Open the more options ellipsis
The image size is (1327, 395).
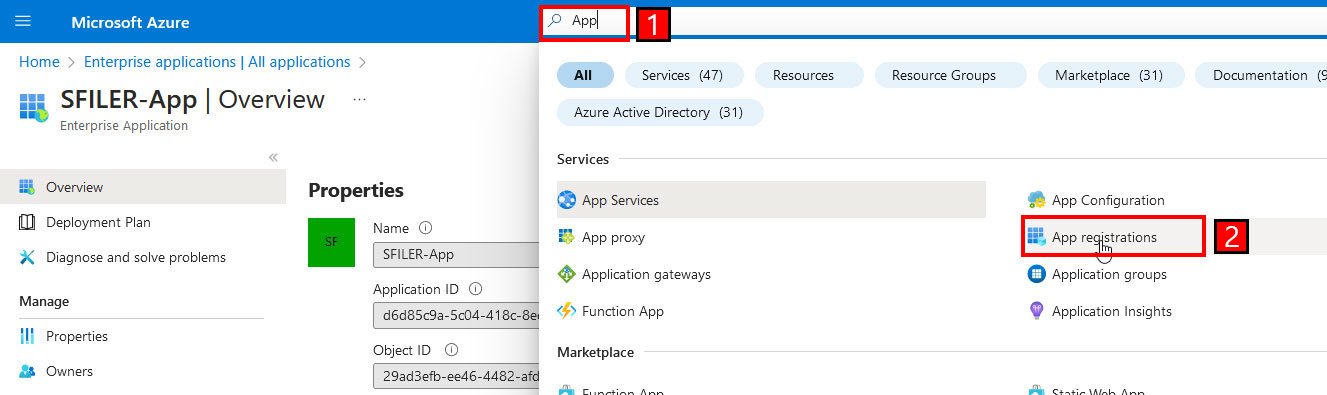tap(360, 100)
